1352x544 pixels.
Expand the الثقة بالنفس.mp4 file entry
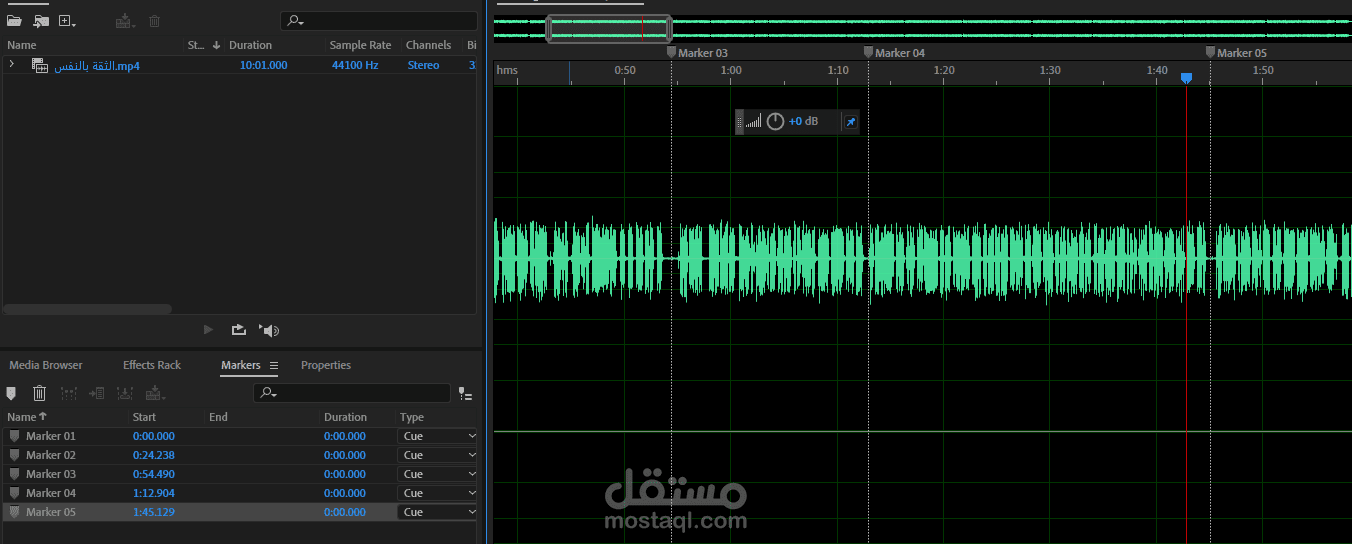click(12, 64)
